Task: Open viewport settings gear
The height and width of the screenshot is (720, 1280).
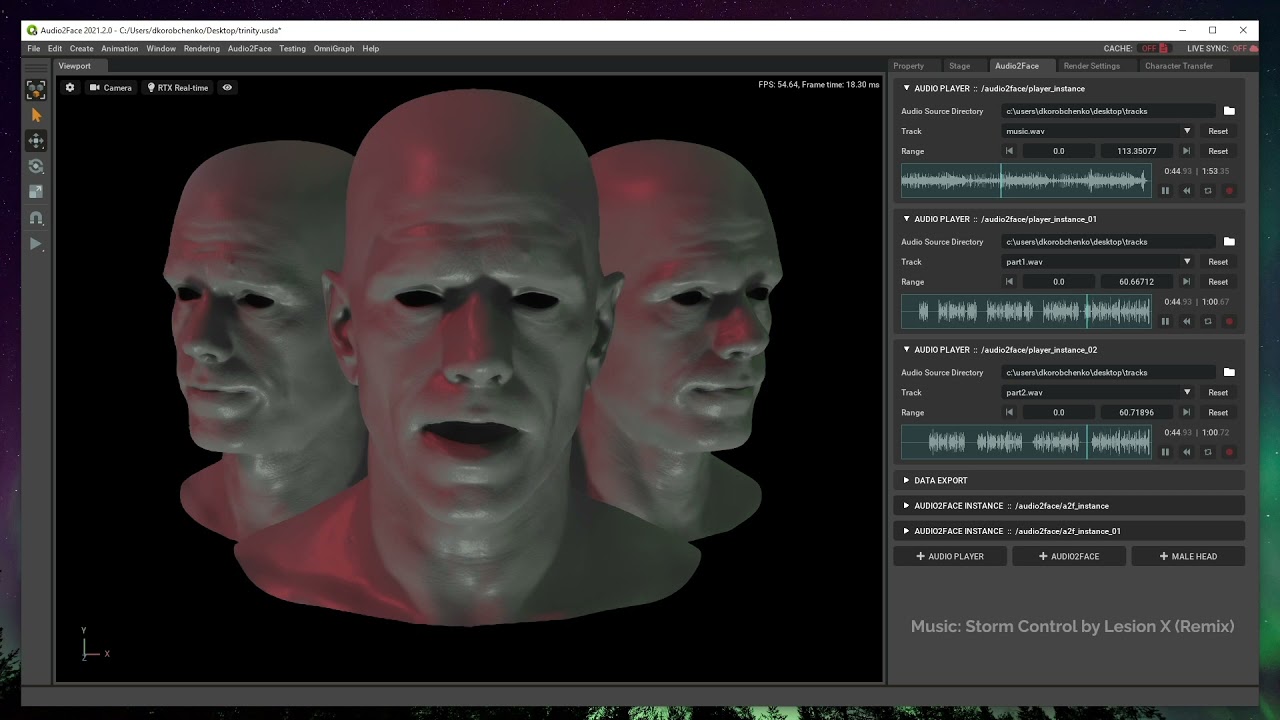Action: click(70, 88)
